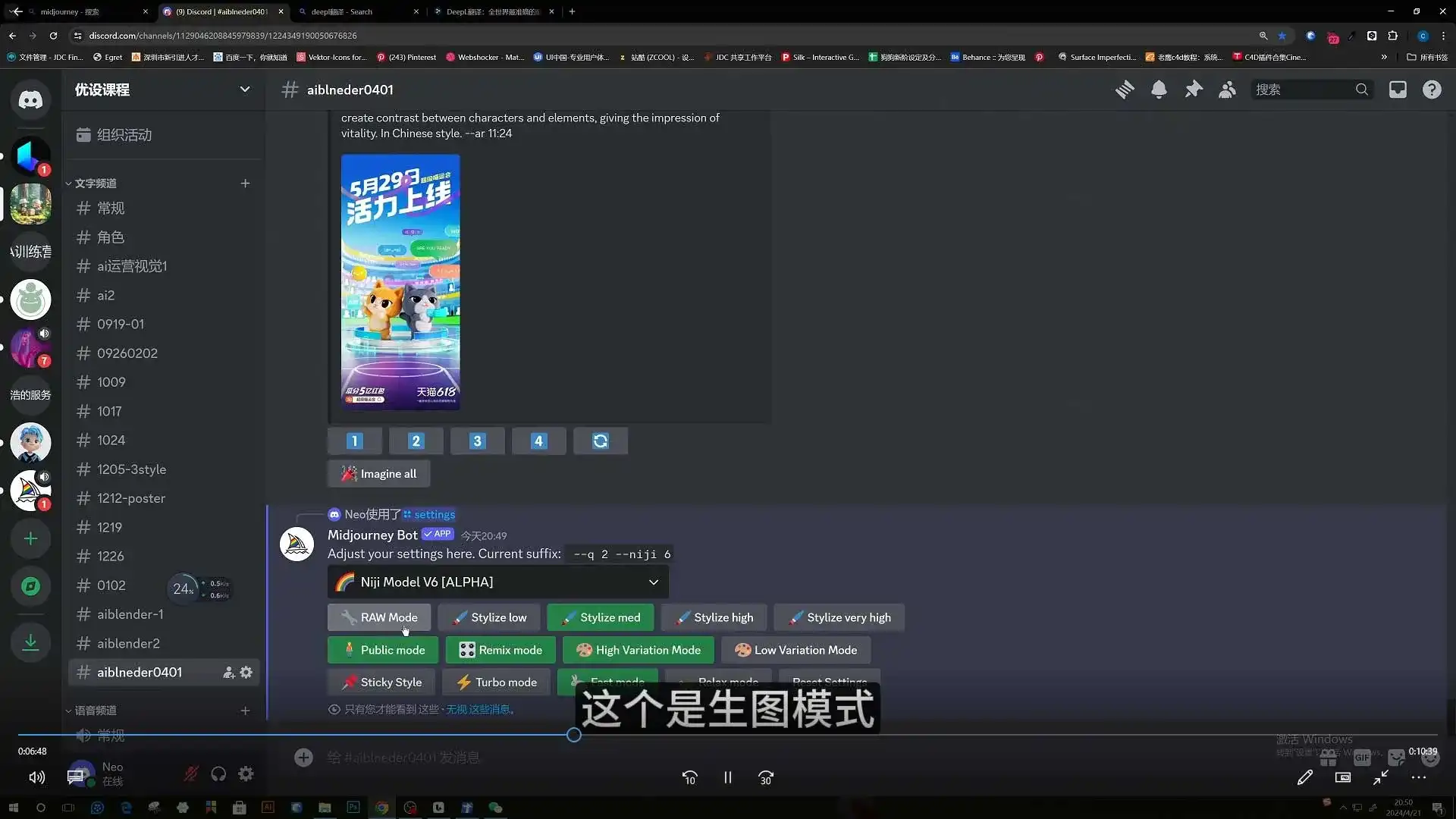This screenshot has width=1456, height=819.
Task: Toggle RAW Mode in Midjourney settings
Action: [x=378, y=617]
